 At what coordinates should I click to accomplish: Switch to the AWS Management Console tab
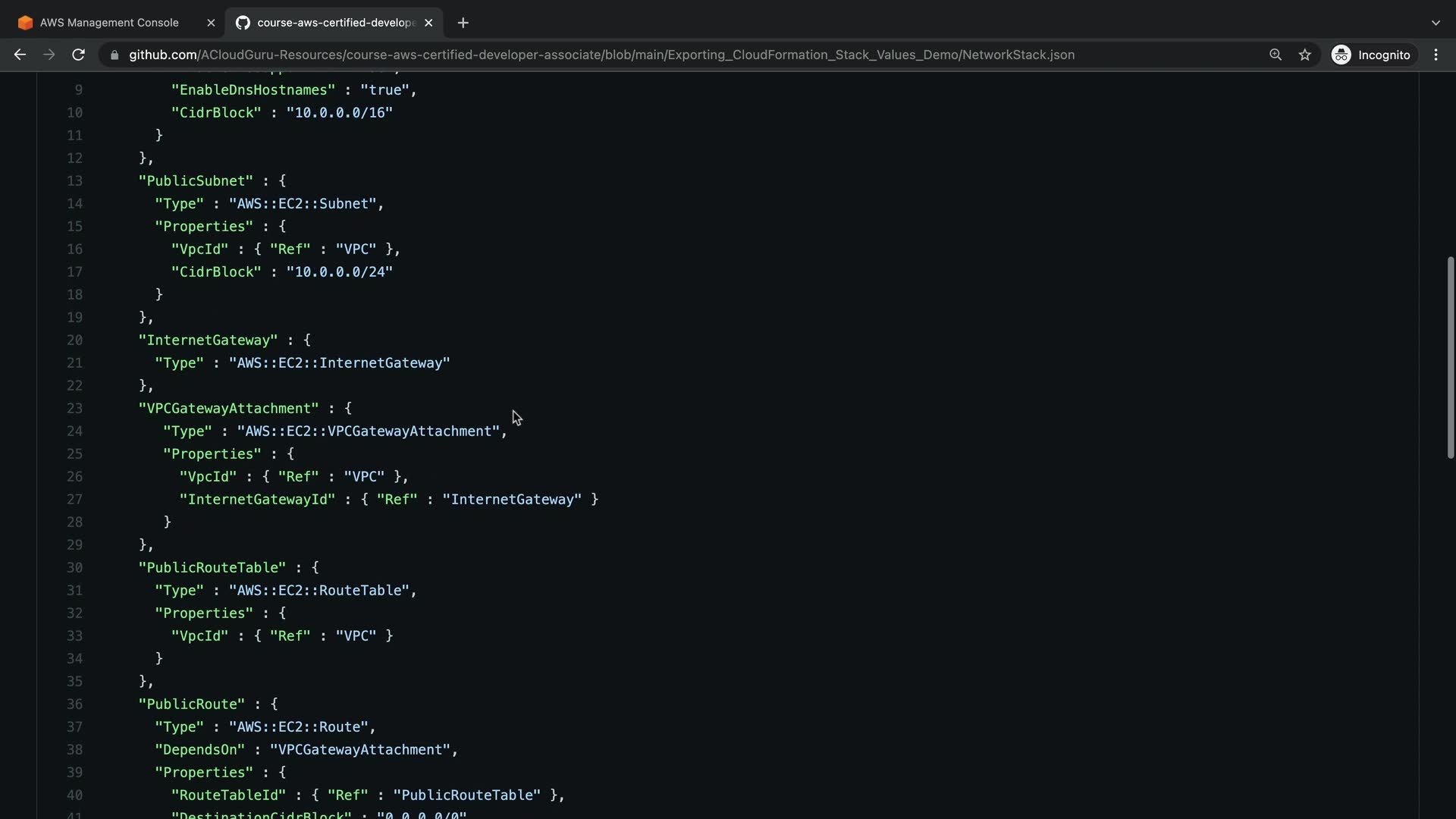pos(109,23)
